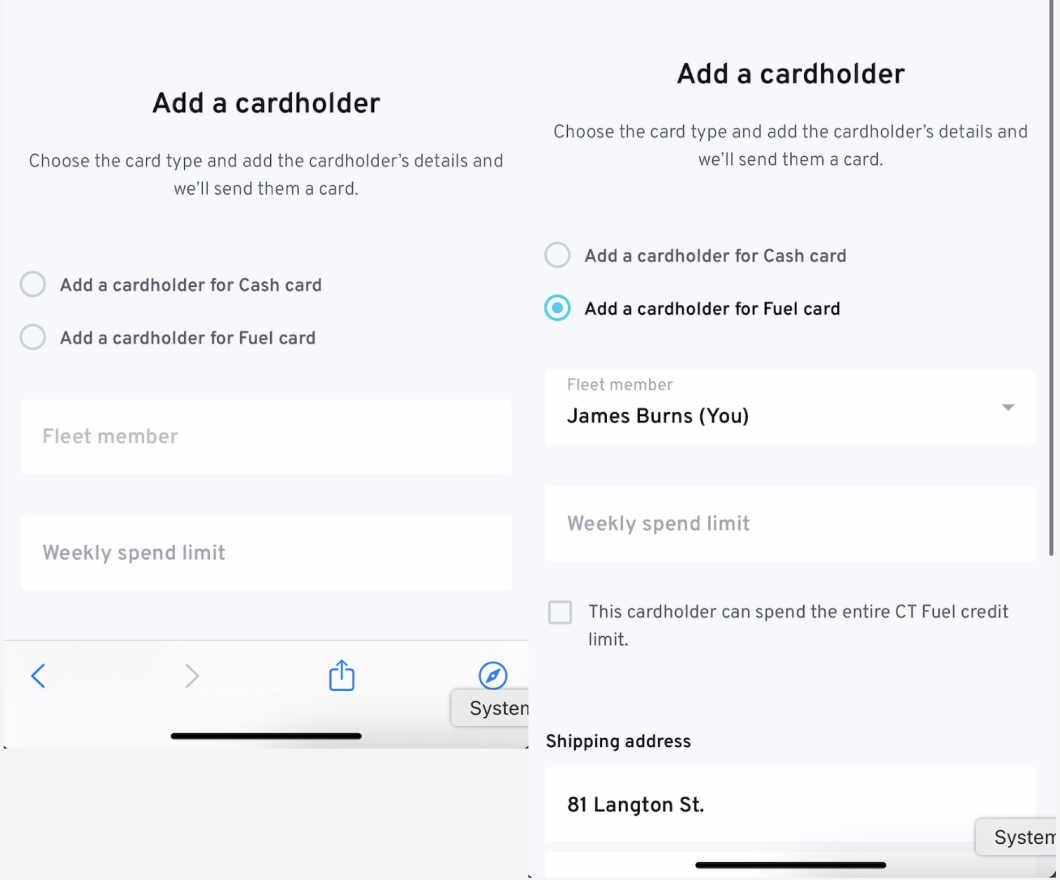Tap home indicator bar under Safari toolbar
Screen dimensions: 1060x880
point(266,736)
